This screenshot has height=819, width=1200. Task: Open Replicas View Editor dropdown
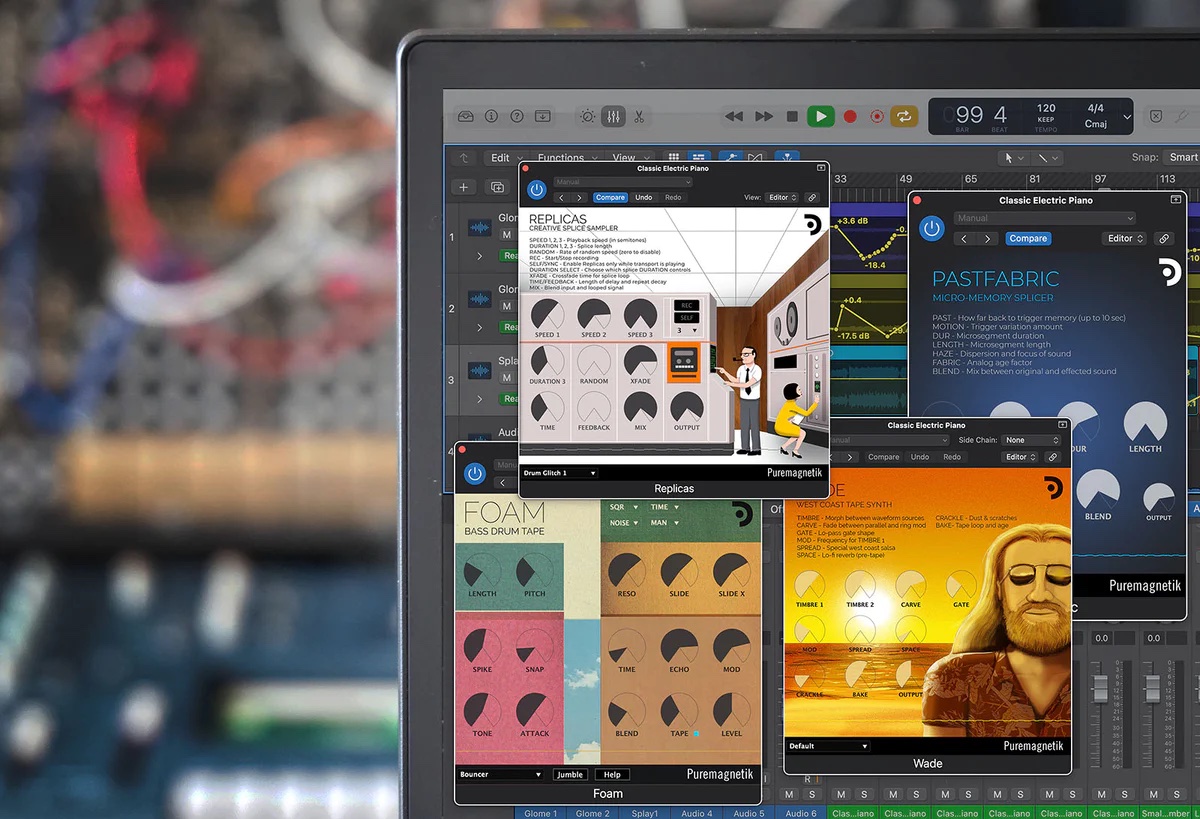coord(783,197)
